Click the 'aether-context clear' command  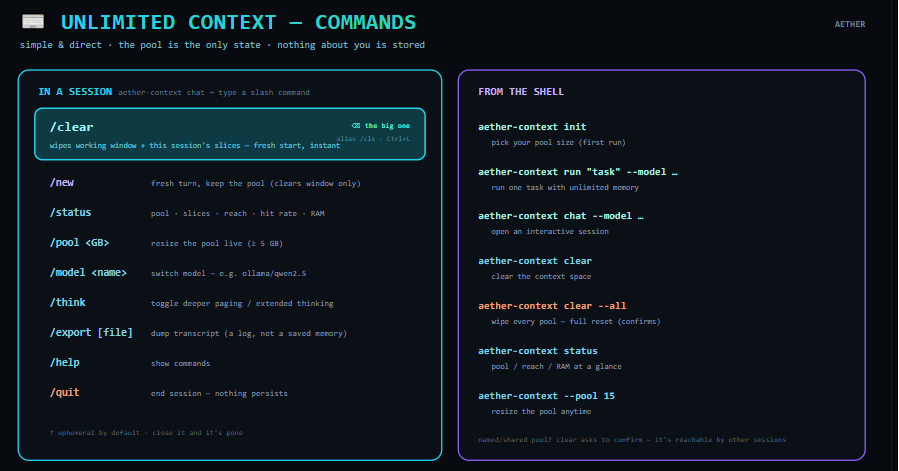(535, 260)
